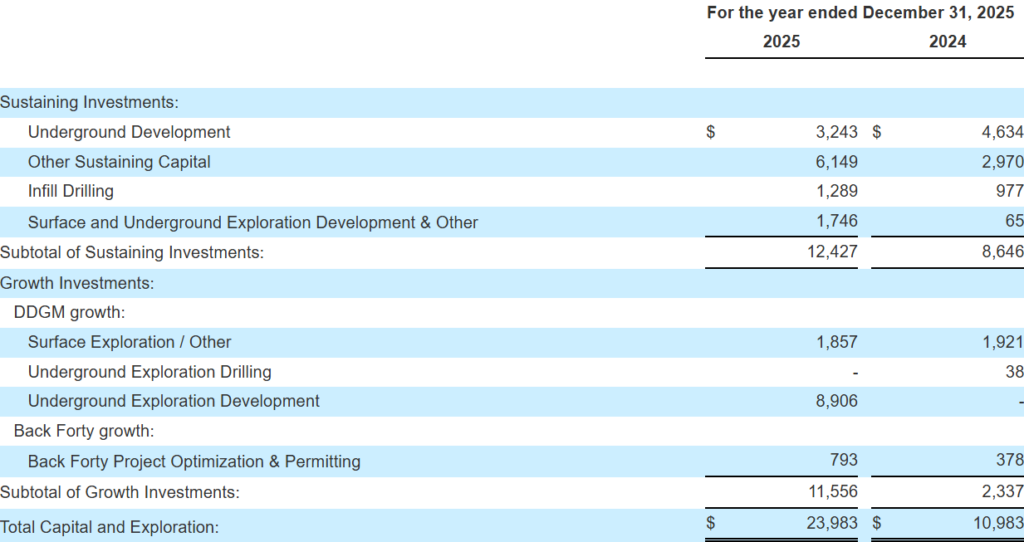Click the 8,646 sustaining subtotal for 2024

click(1002, 253)
